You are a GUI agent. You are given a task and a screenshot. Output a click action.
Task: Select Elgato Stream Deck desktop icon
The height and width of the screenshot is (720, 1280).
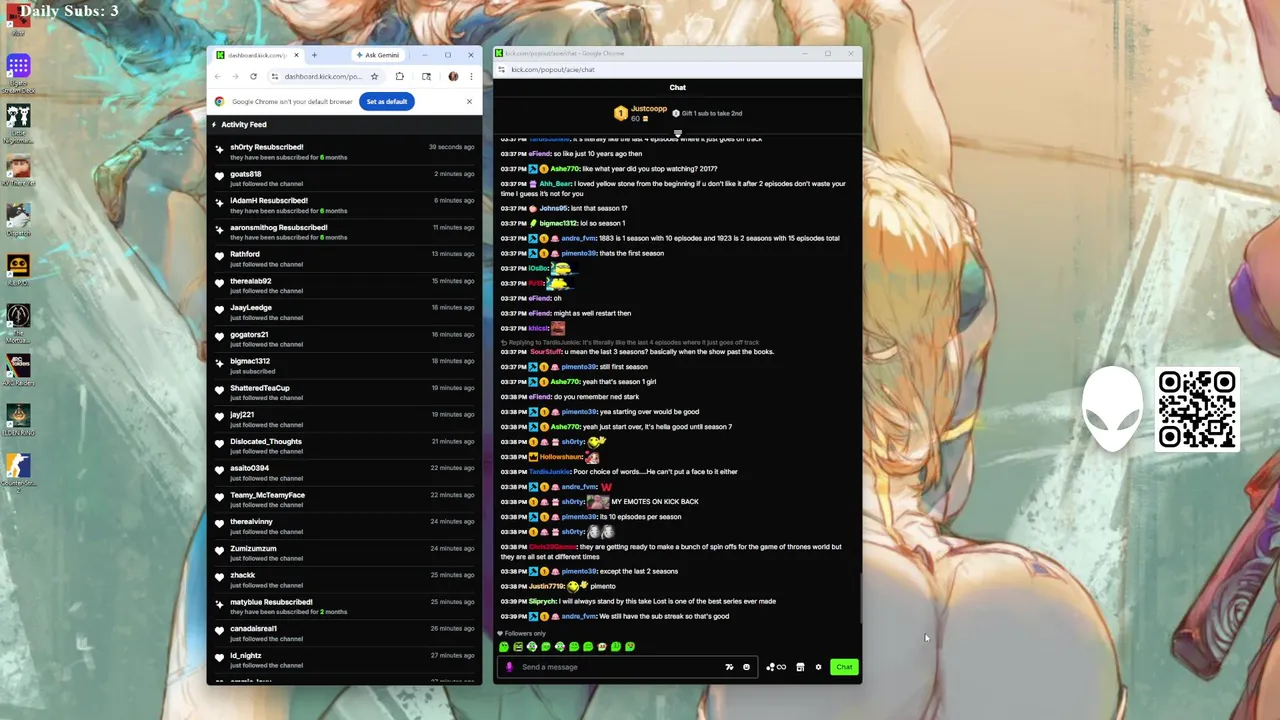(x=18, y=74)
